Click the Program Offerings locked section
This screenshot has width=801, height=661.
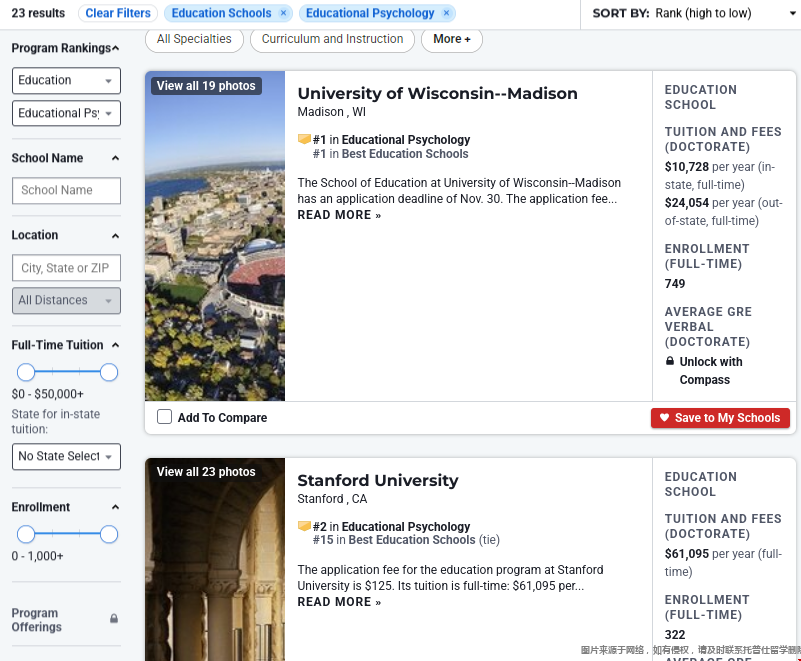tap(66, 620)
